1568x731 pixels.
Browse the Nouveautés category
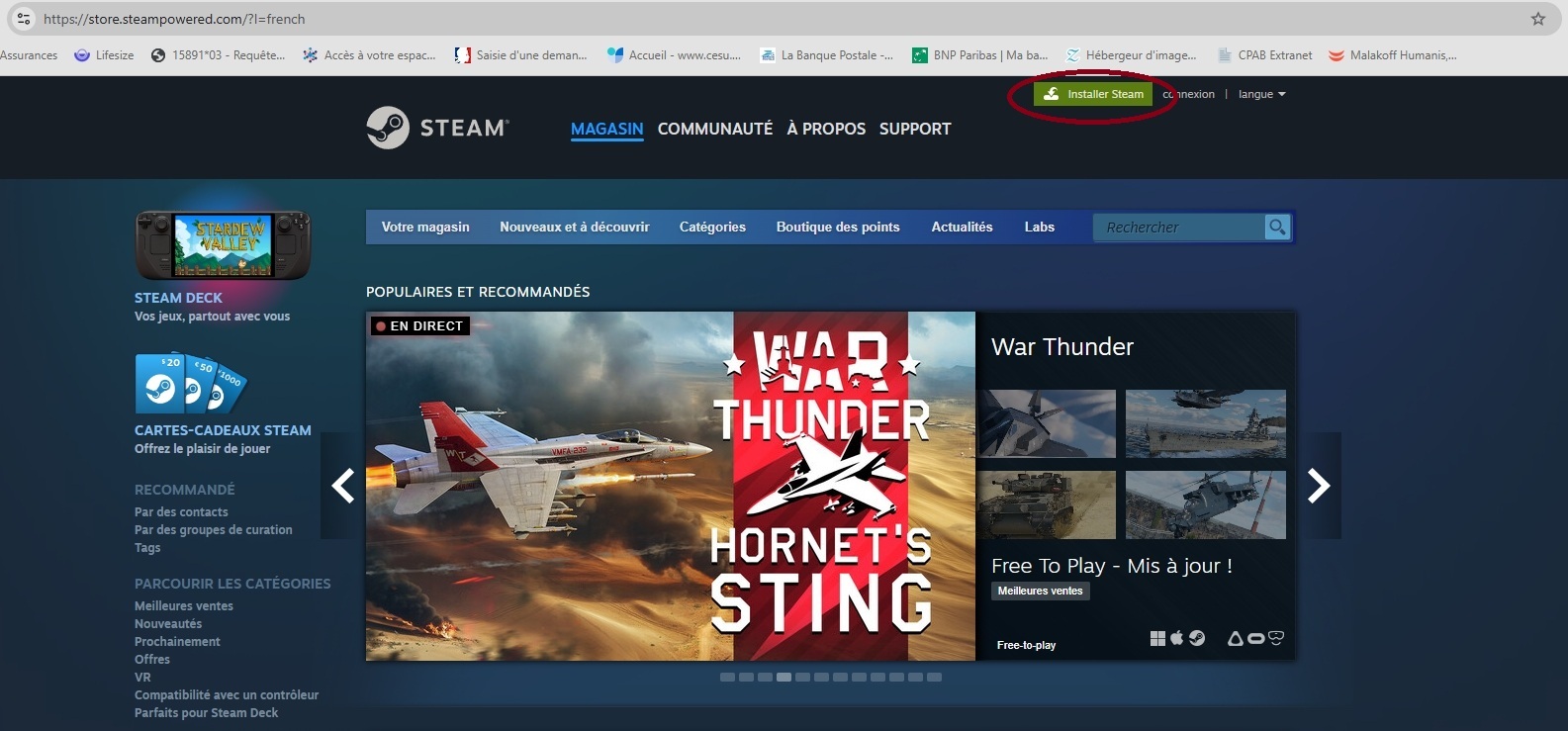pos(168,624)
